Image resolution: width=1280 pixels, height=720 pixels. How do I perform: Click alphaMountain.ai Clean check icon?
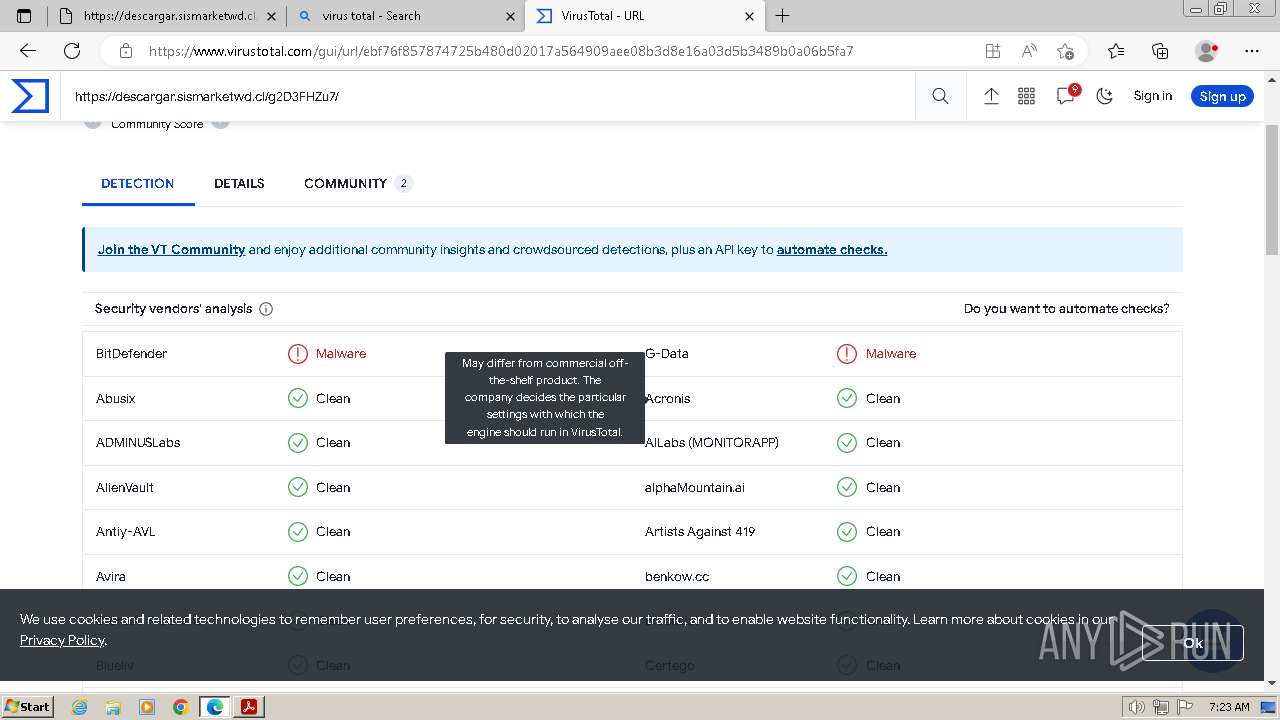point(847,487)
